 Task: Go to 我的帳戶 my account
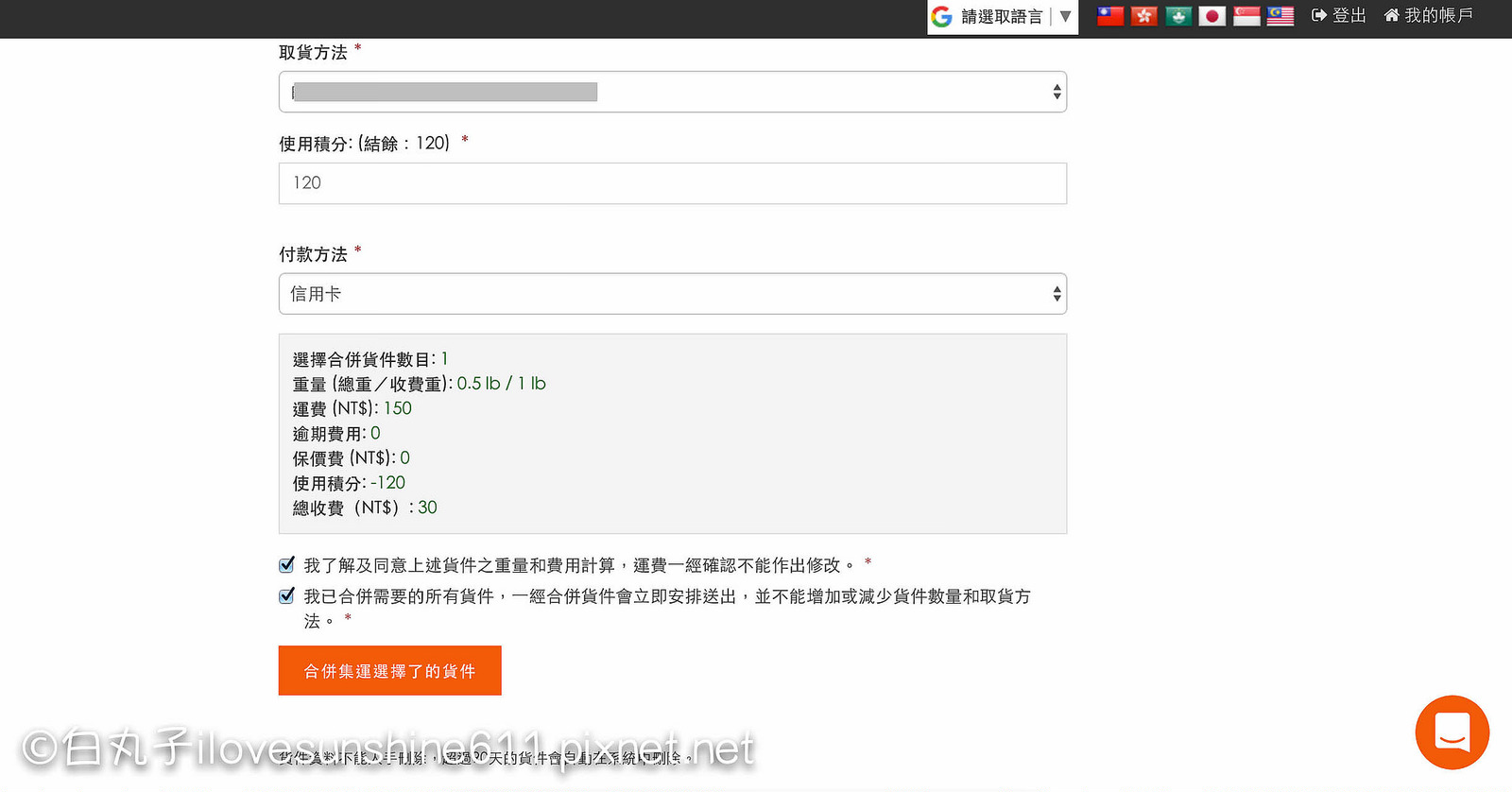coord(1429,15)
